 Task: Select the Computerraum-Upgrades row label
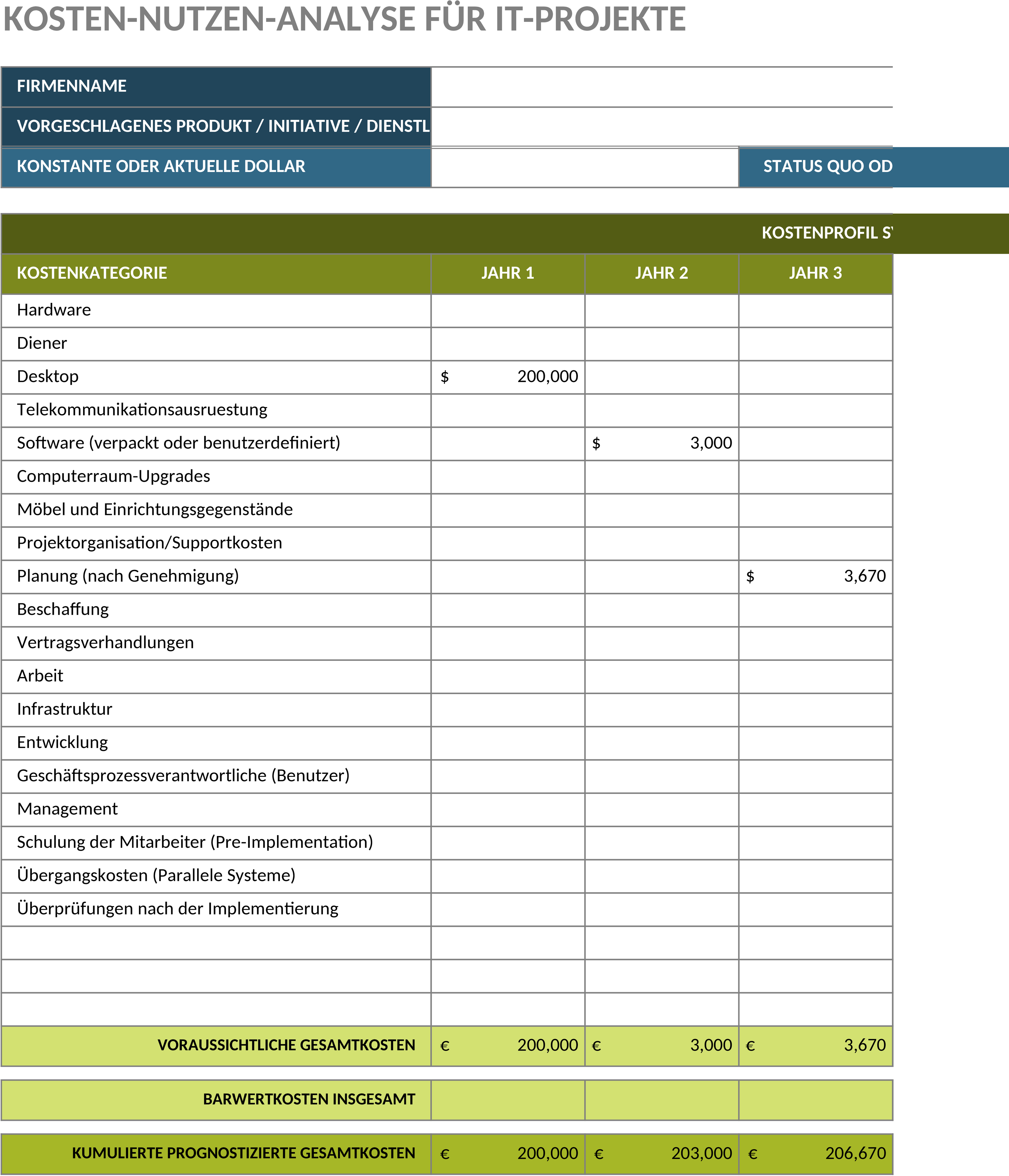click(x=113, y=477)
